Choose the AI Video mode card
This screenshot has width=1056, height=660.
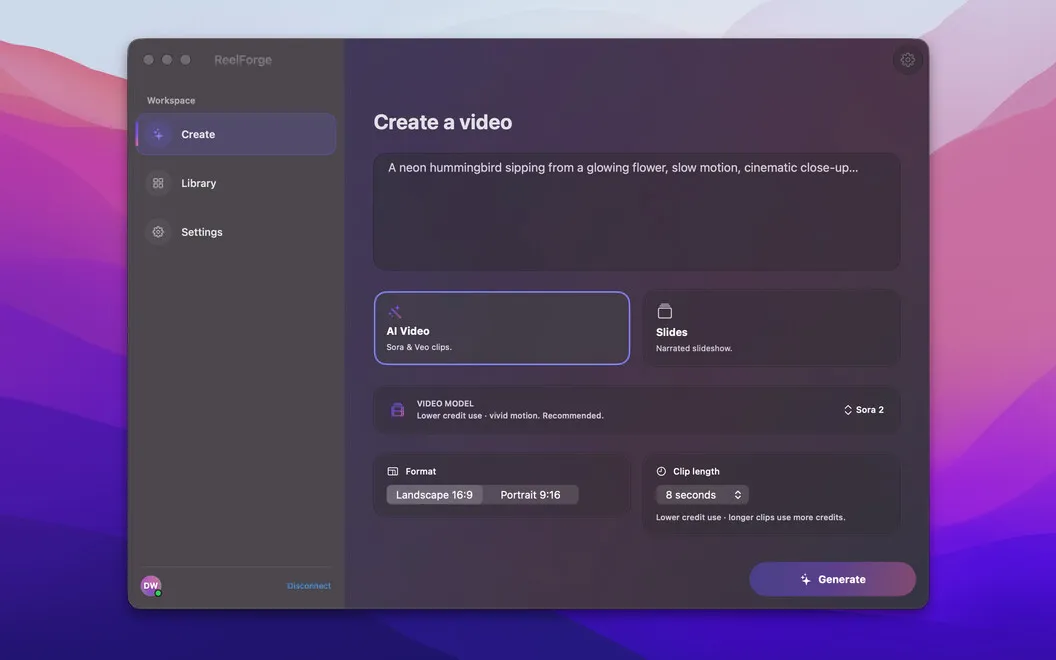coord(502,328)
